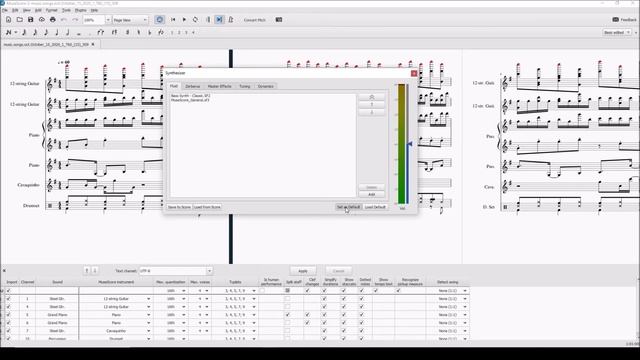Screen dimensions: 640x360
Task: Click the Save floppy disk icon
Action: point(31,20)
